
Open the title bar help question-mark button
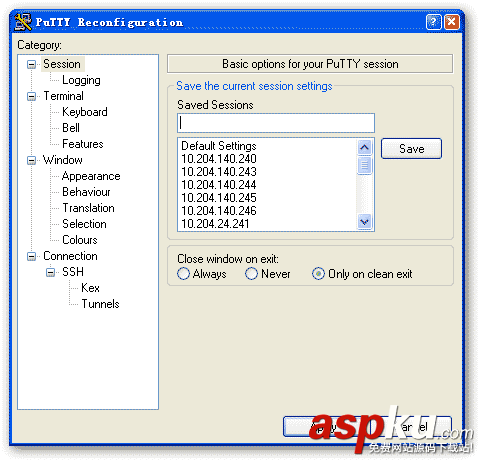point(433,22)
